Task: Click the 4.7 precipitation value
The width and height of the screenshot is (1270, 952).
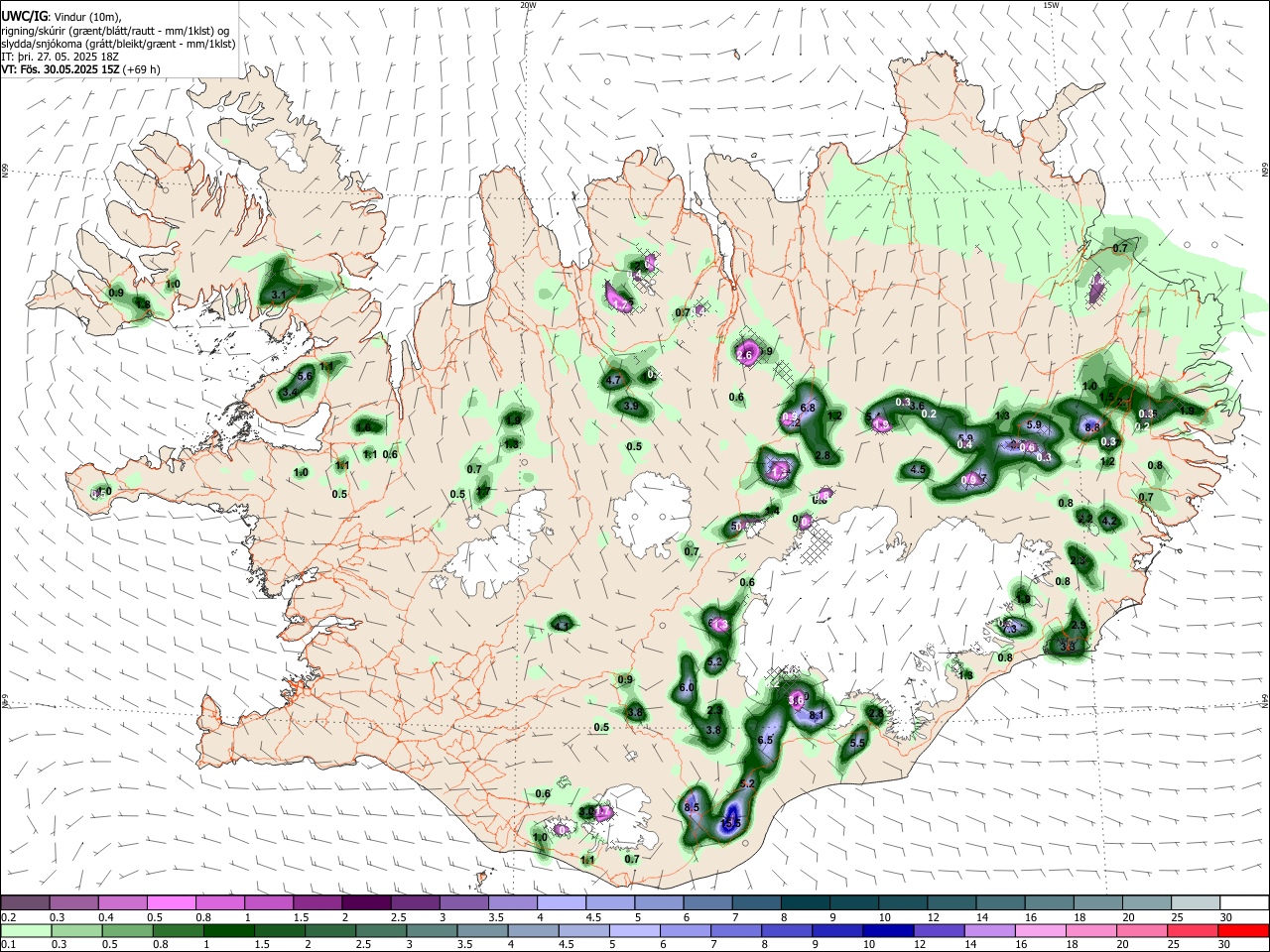Action: [x=613, y=380]
